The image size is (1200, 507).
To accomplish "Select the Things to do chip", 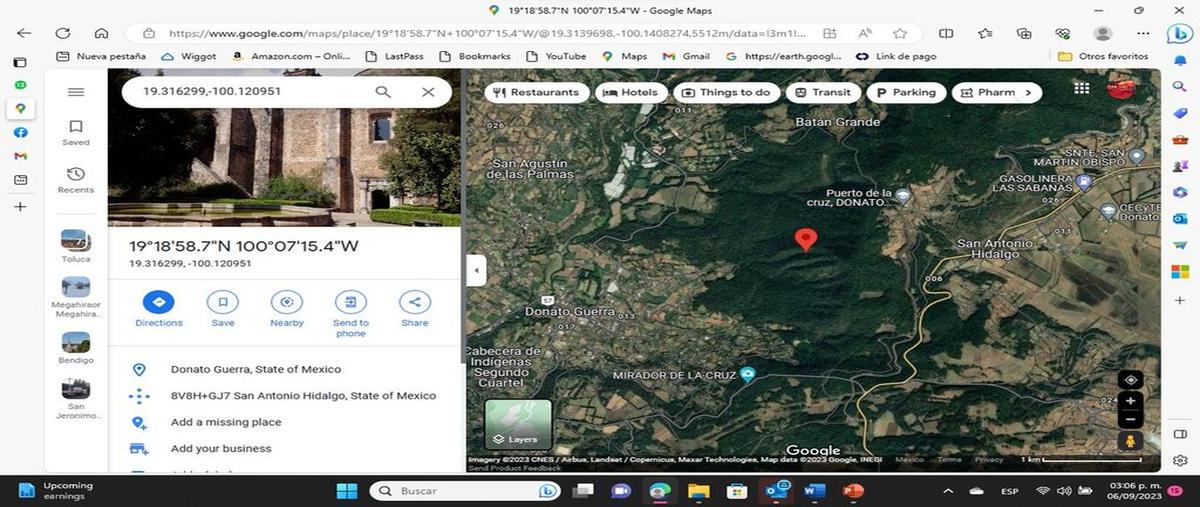I will tap(726, 92).
